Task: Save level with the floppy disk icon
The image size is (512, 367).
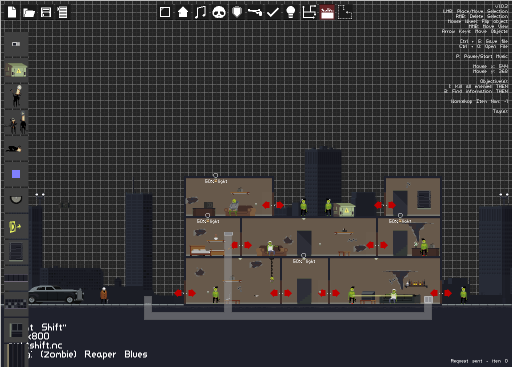Action: [46, 12]
